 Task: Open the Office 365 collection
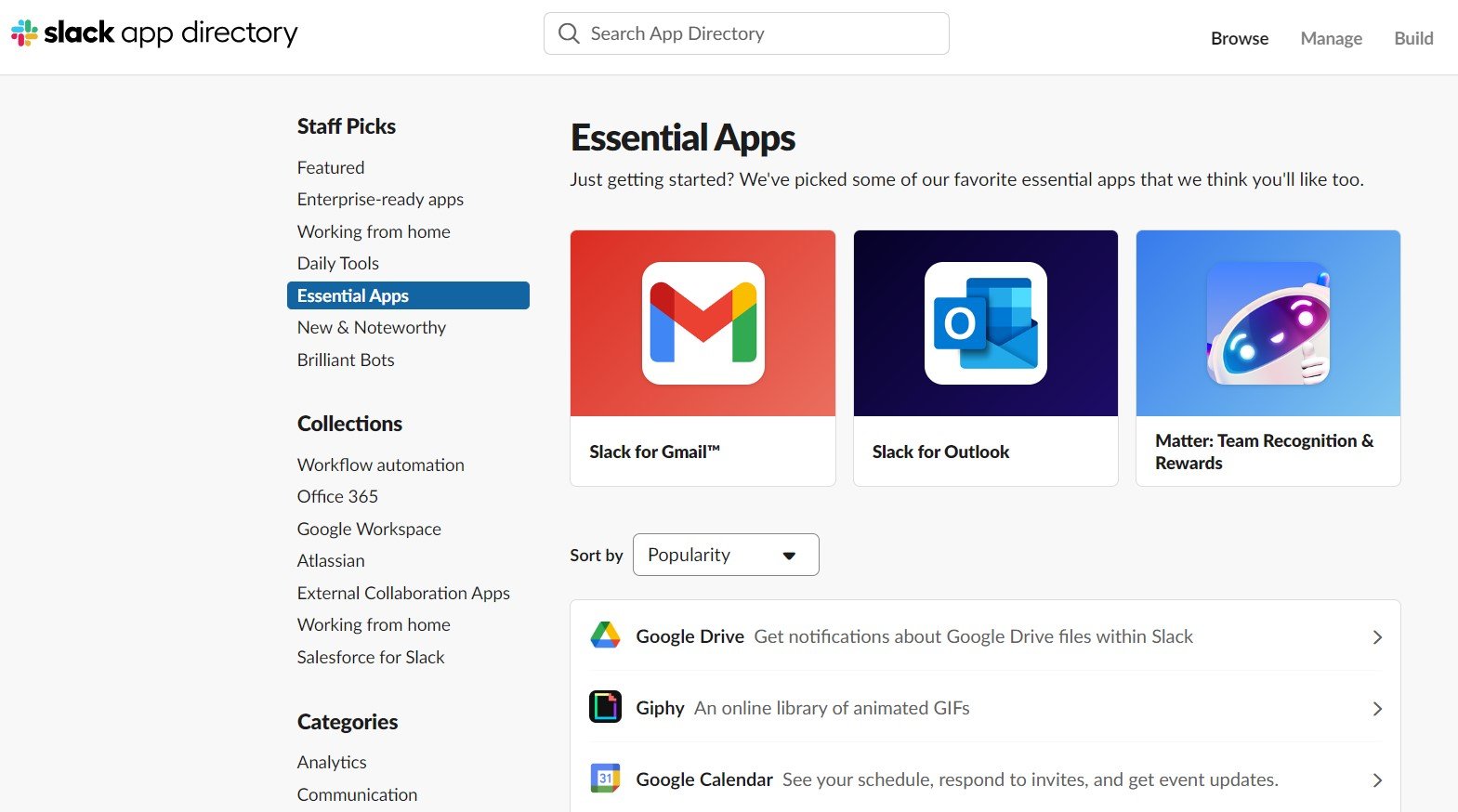(x=337, y=496)
